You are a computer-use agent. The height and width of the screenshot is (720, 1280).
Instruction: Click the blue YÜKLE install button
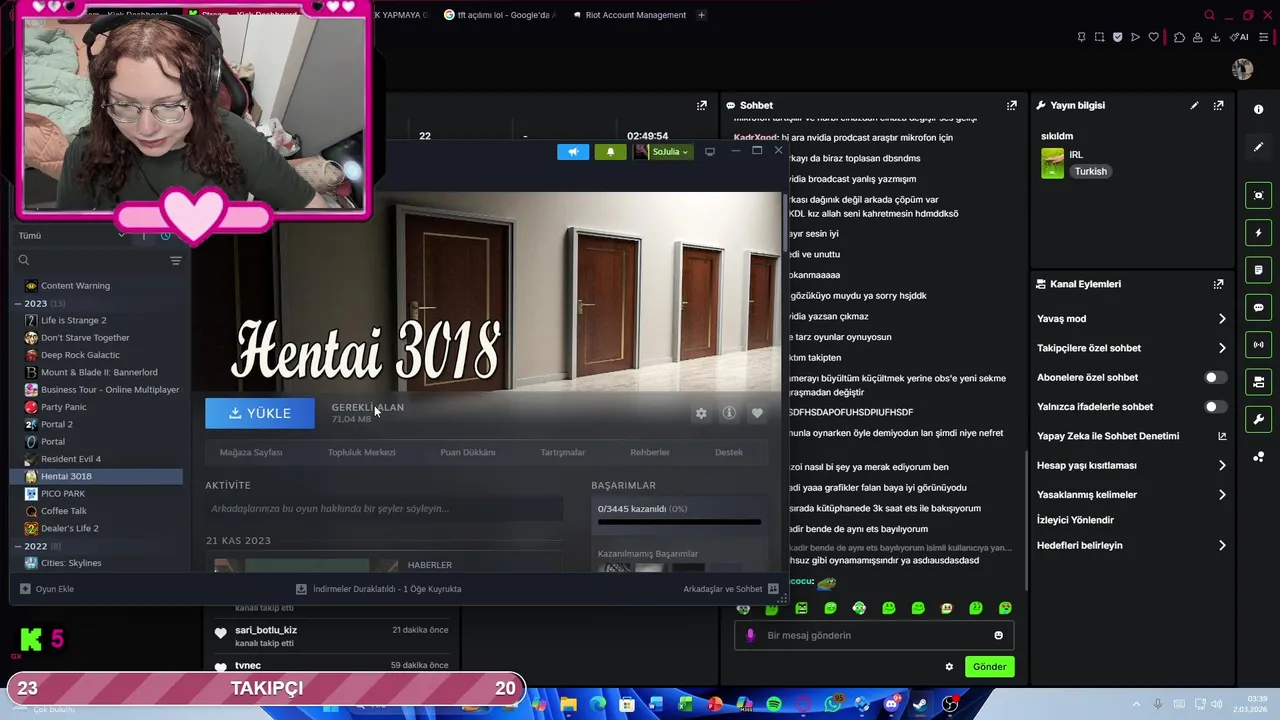(260, 413)
